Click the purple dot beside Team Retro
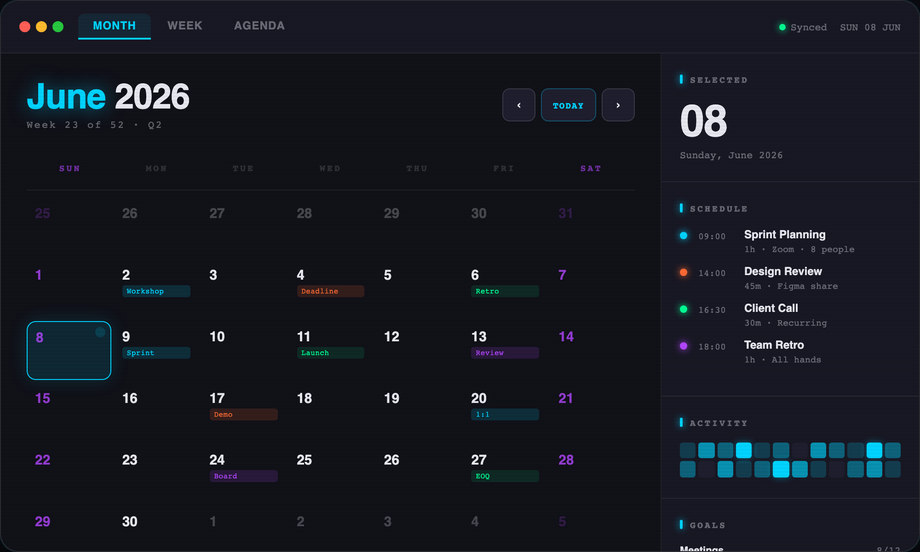920x552 pixels. (x=684, y=346)
